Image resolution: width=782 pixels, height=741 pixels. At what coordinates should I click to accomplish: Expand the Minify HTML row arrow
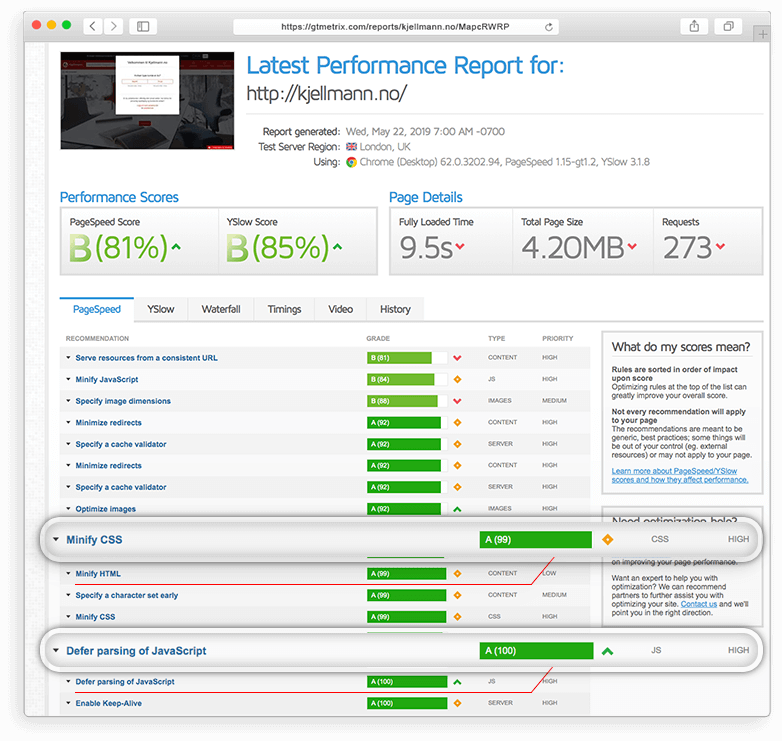tap(68, 573)
